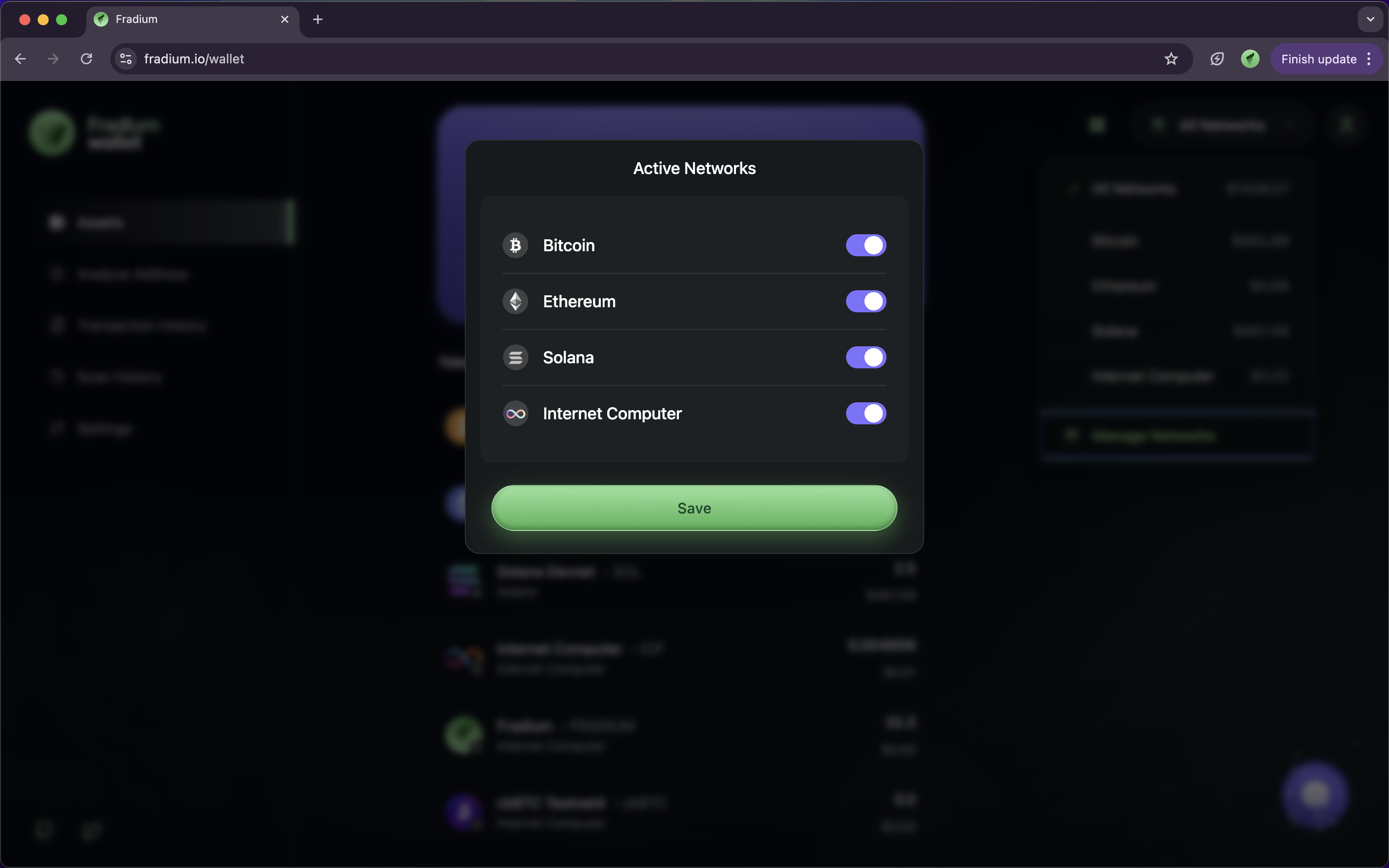Open a new browser tab

[317, 19]
